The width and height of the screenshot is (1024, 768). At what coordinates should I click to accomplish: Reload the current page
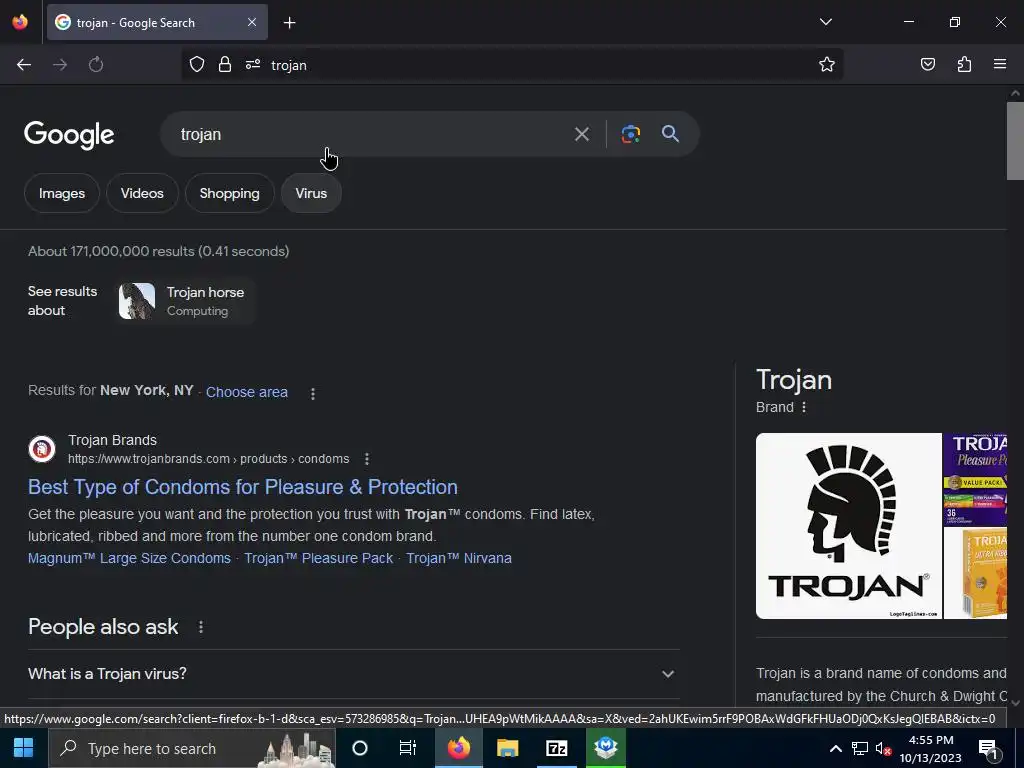tap(96, 65)
